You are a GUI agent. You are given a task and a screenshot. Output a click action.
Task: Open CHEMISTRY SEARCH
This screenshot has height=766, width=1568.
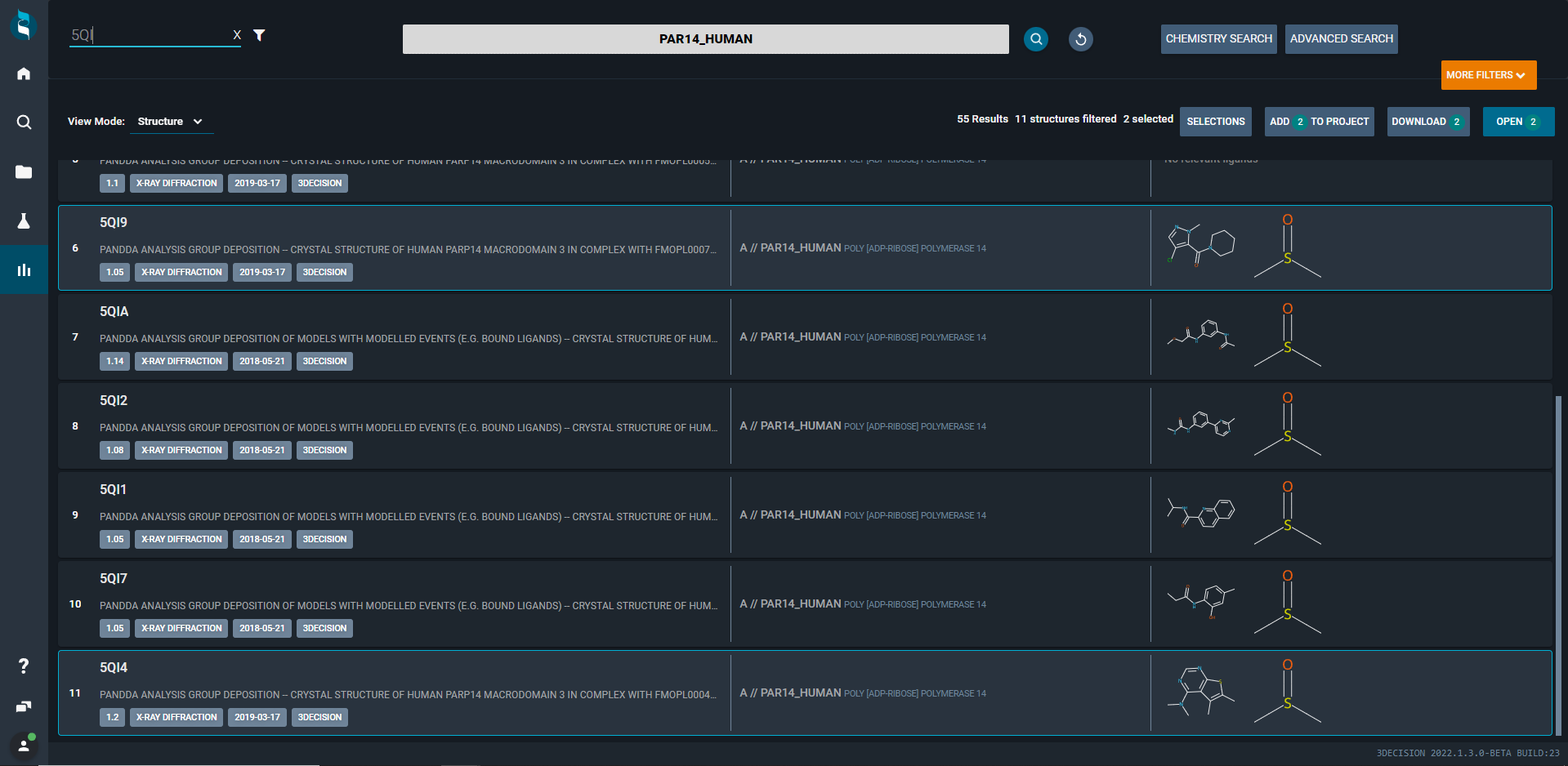pos(1218,39)
